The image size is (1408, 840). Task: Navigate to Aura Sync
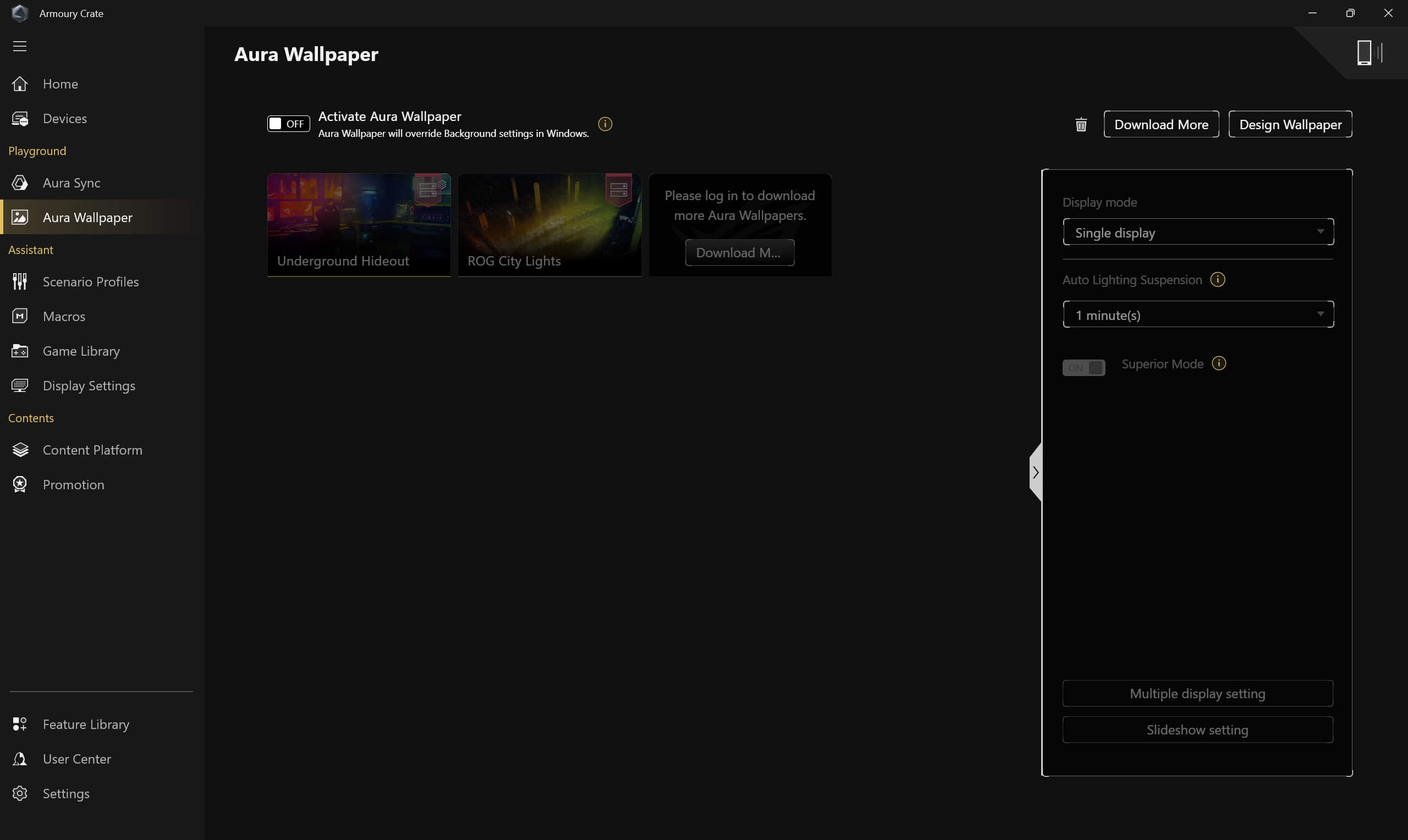pos(102,183)
